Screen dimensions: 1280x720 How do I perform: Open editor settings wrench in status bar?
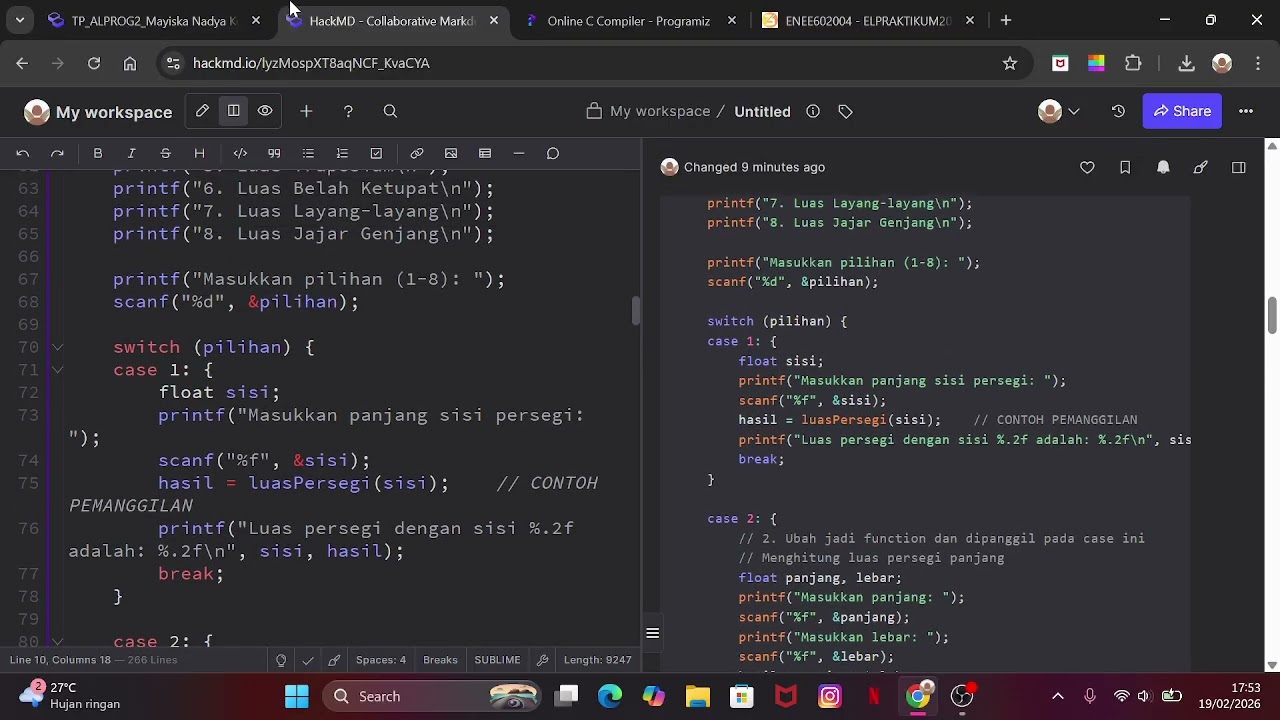(543, 660)
